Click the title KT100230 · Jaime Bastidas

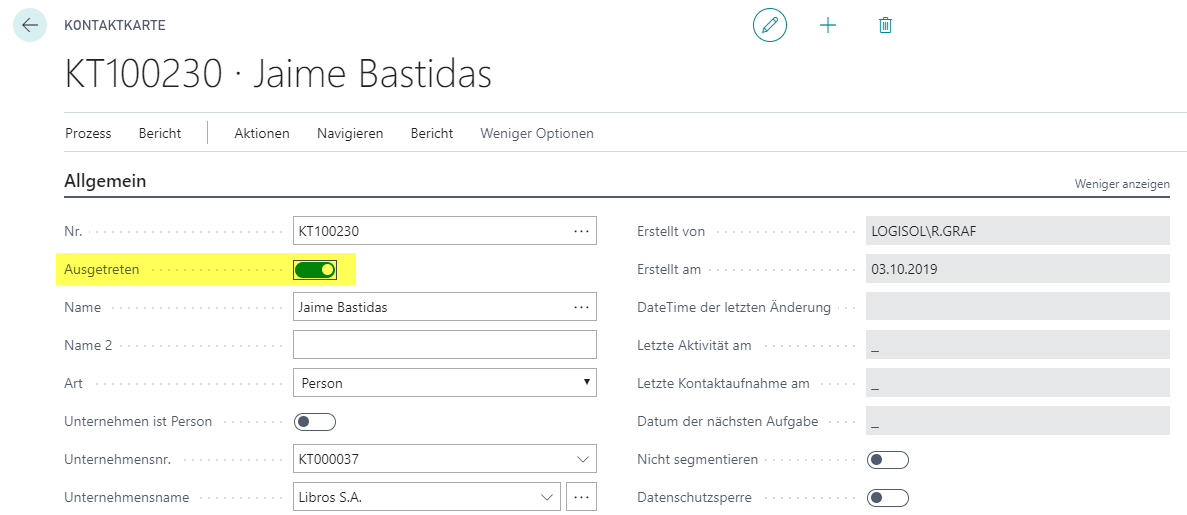[x=279, y=74]
